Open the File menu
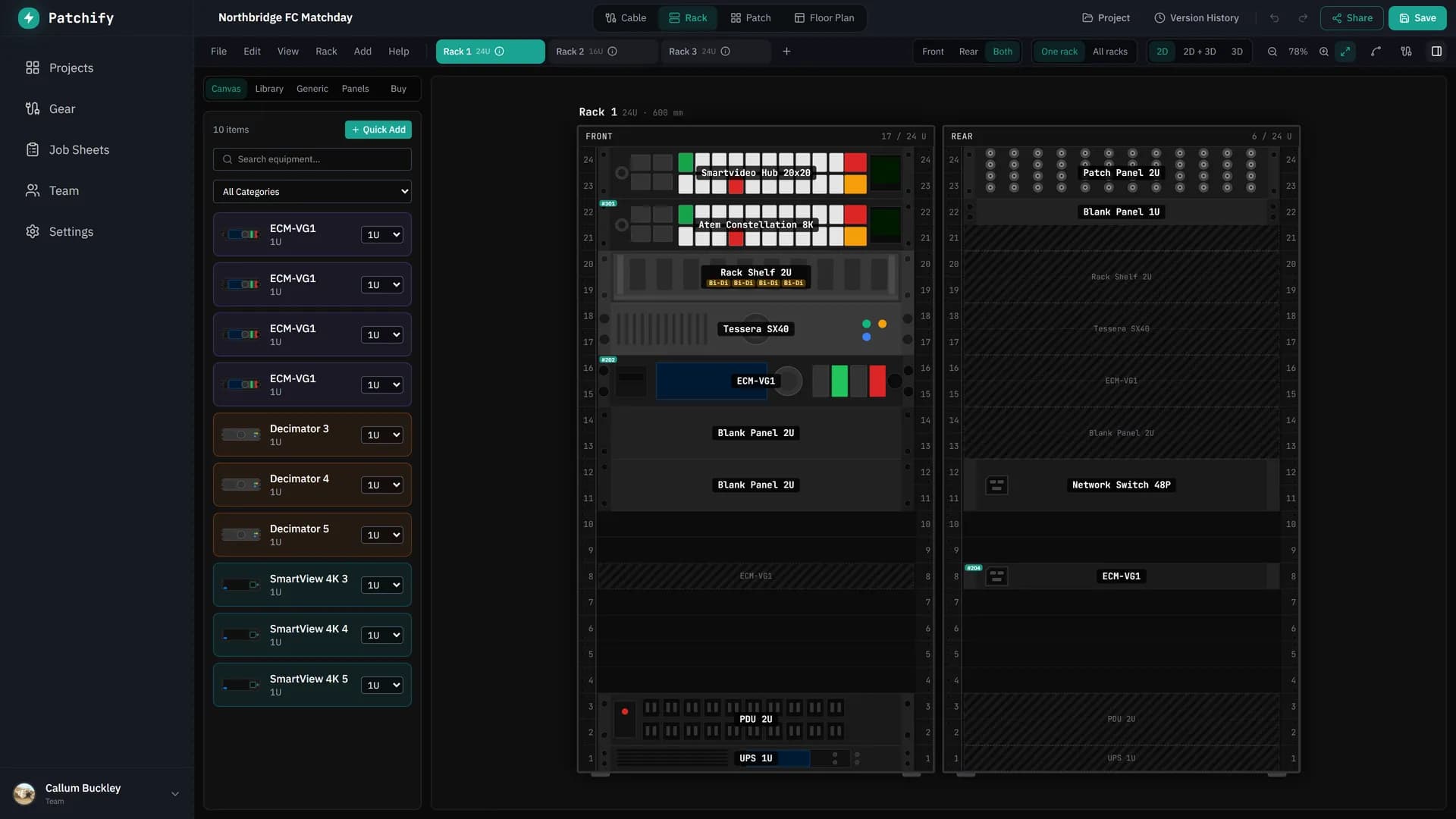Image resolution: width=1456 pixels, height=819 pixels. pyautogui.click(x=218, y=52)
